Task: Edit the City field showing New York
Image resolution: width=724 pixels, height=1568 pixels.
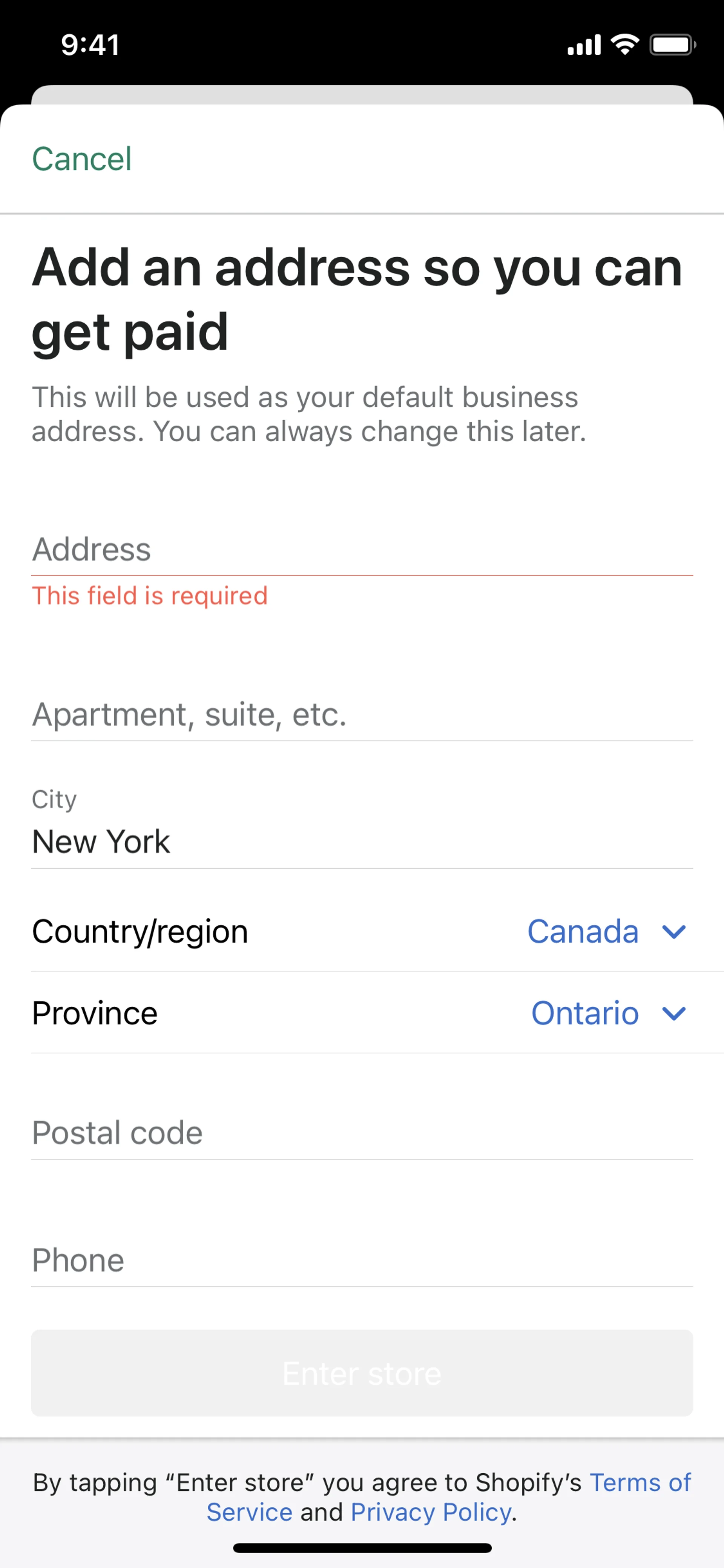Action: [x=361, y=841]
